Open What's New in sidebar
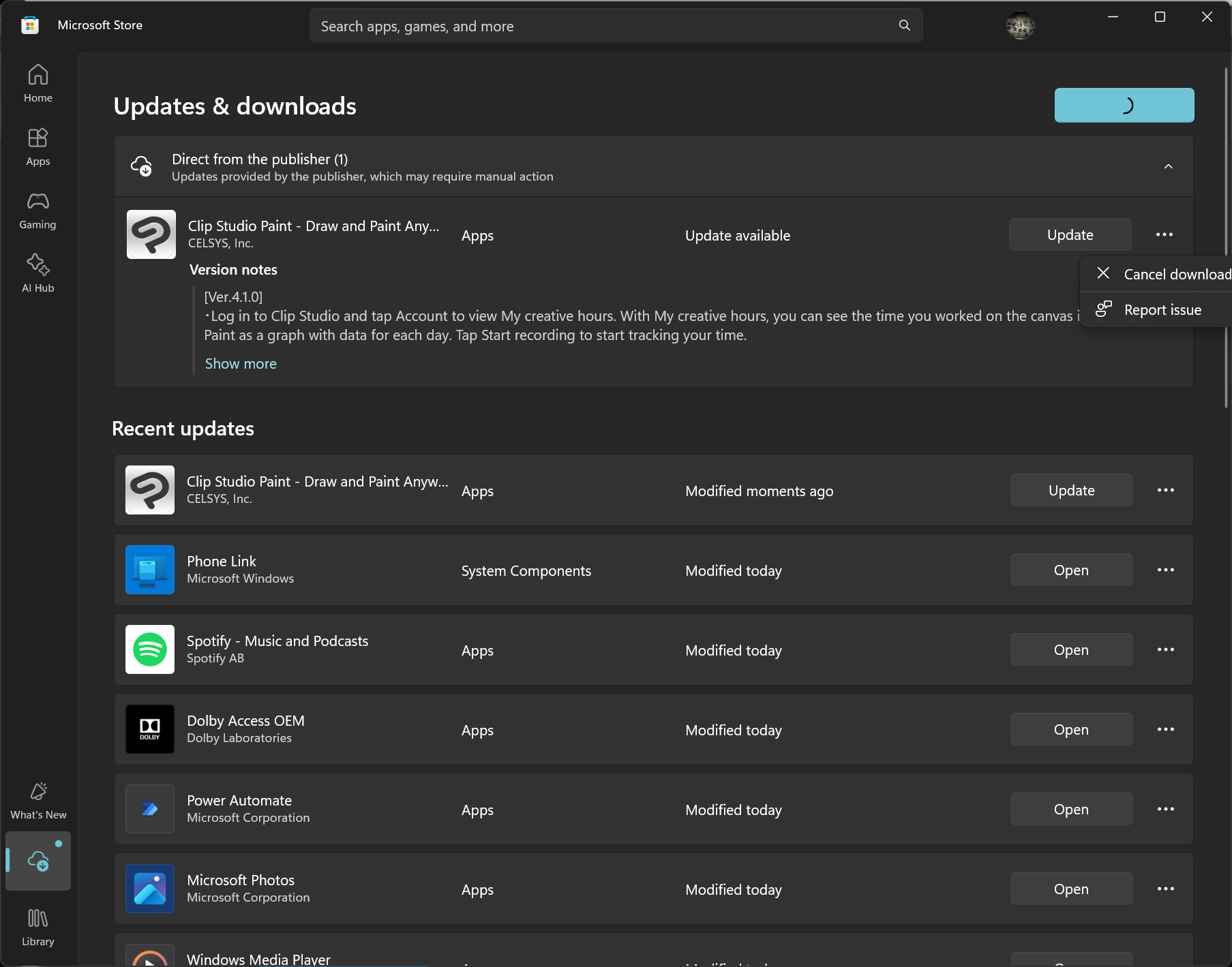Image resolution: width=1232 pixels, height=967 pixels. 38,800
